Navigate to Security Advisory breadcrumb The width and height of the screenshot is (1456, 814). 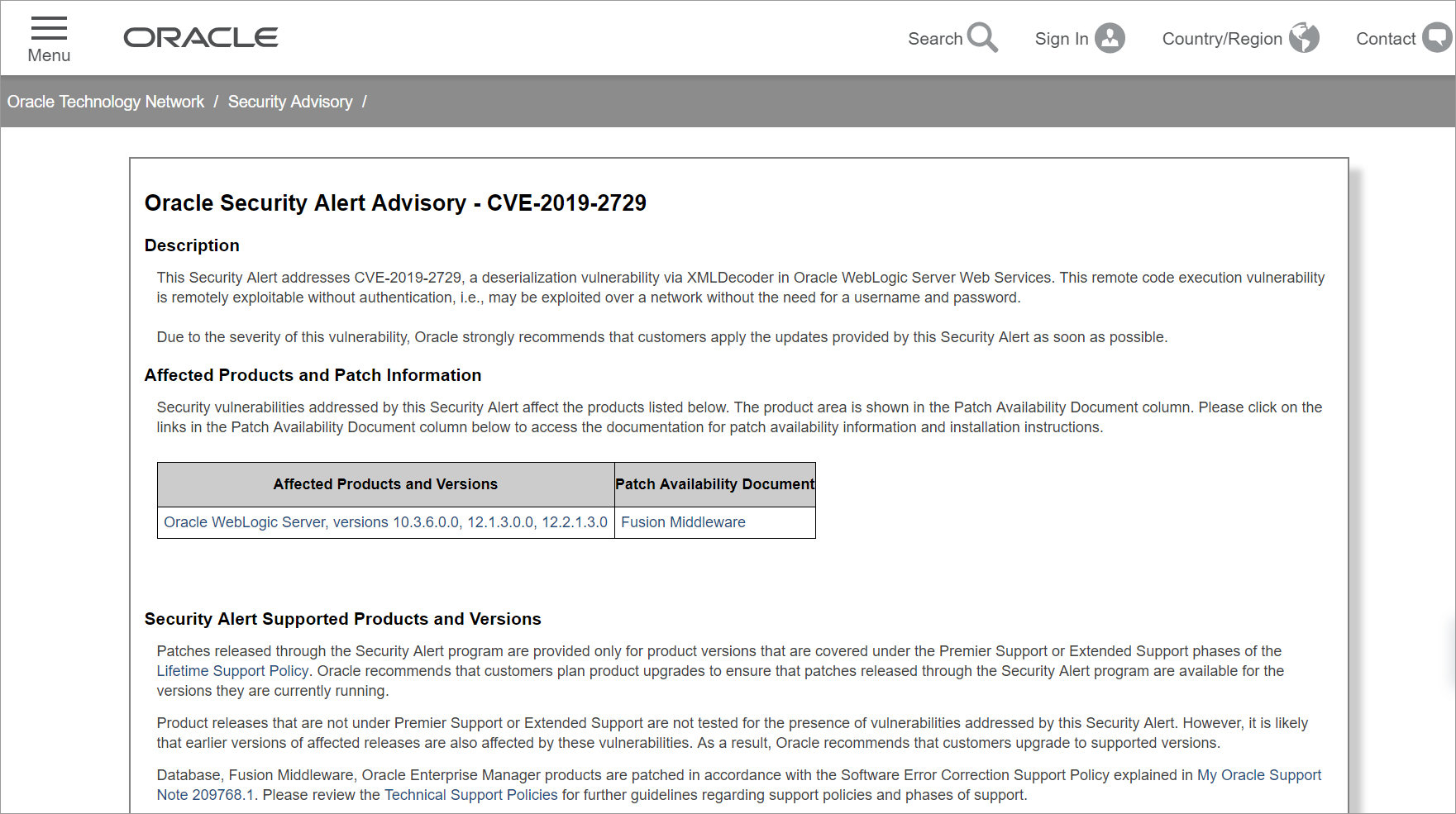click(289, 102)
